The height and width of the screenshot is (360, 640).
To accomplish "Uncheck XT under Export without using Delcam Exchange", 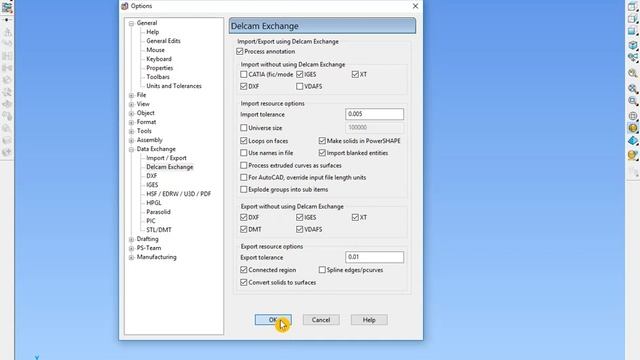I will pyautogui.click(x=355, y=218).
